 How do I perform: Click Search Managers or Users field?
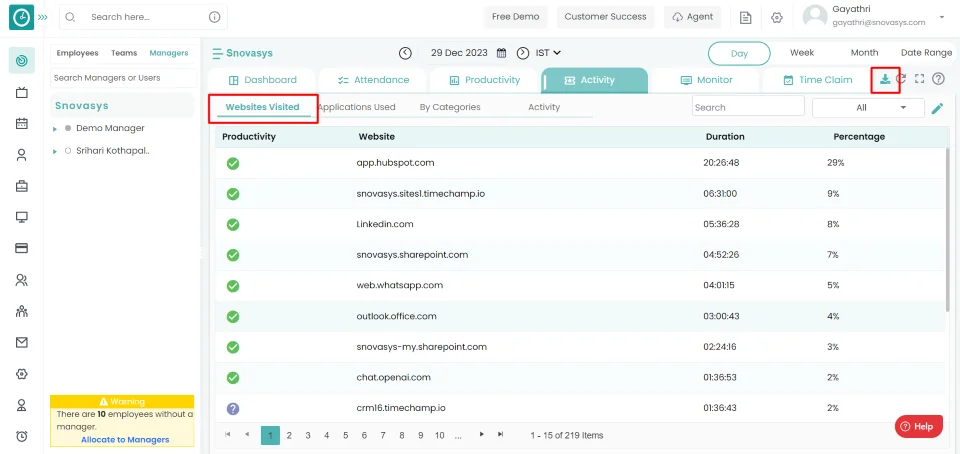pos(123,78)
